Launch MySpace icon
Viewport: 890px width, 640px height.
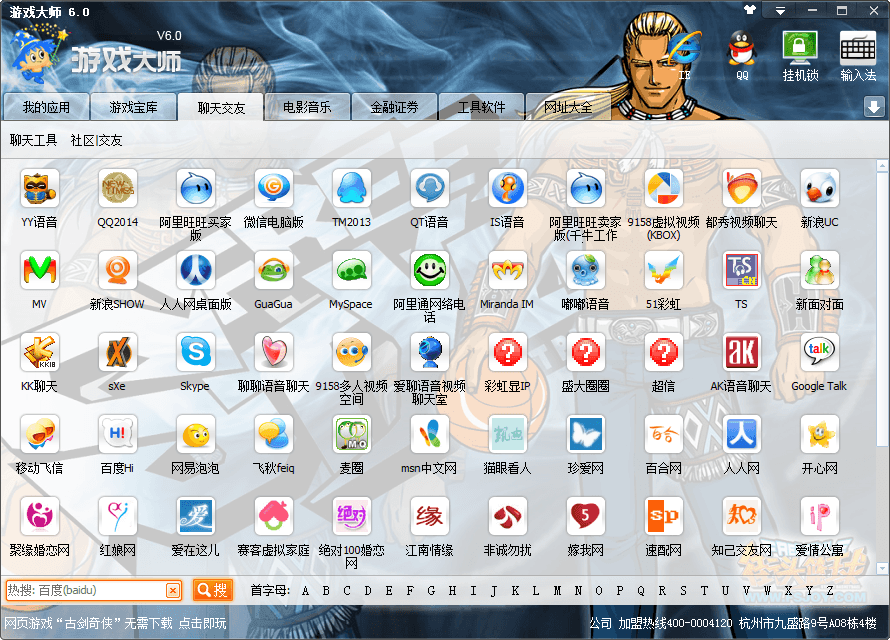pyautogui.click(x=351, y=270)
